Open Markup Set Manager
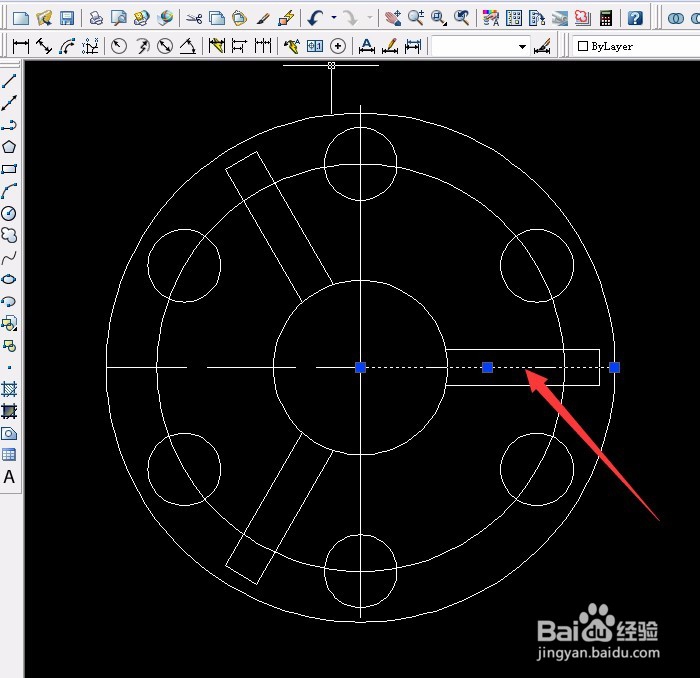The height and width of the screenshot is (678, 700). coord(583,18)
